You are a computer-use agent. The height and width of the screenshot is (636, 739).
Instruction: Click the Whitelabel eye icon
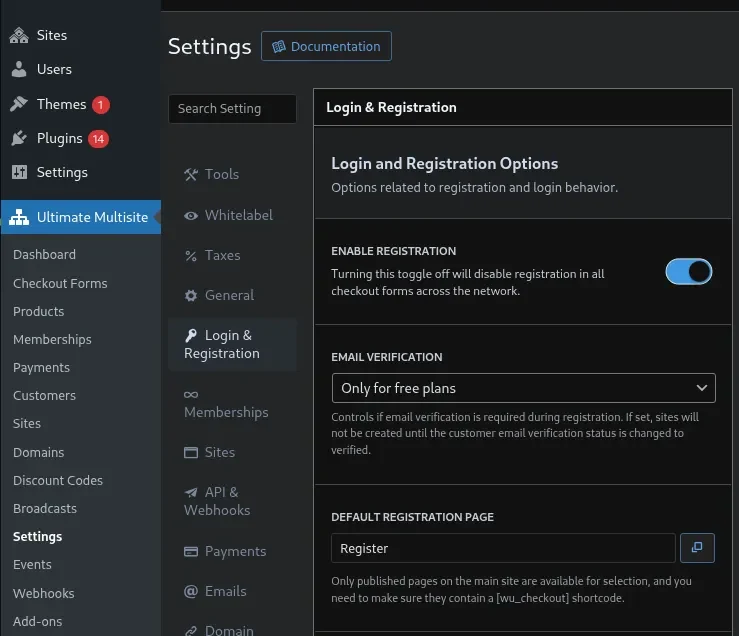(x=191, y=215)
